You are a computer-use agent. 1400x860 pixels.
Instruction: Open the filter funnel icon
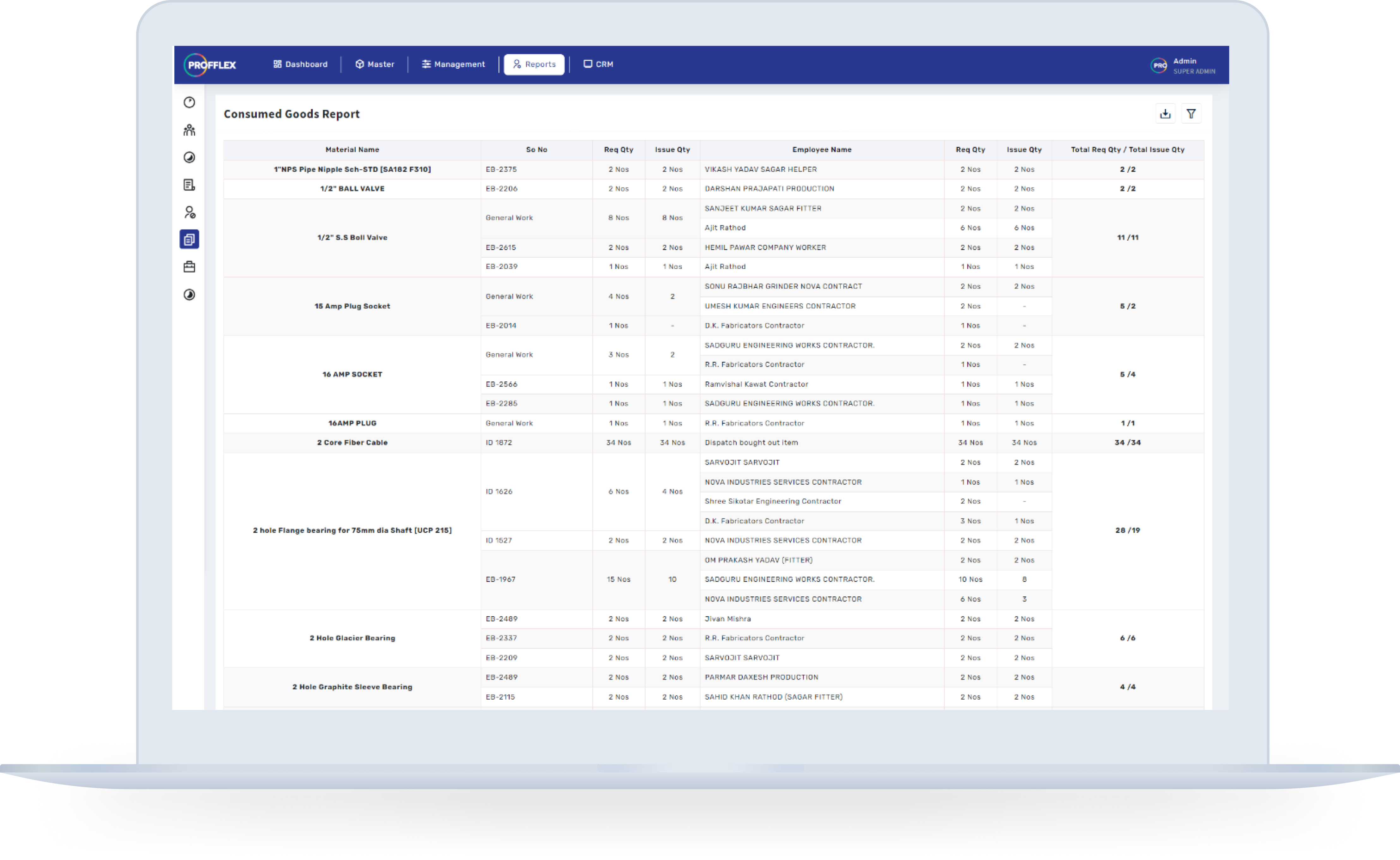point(1191,114)
